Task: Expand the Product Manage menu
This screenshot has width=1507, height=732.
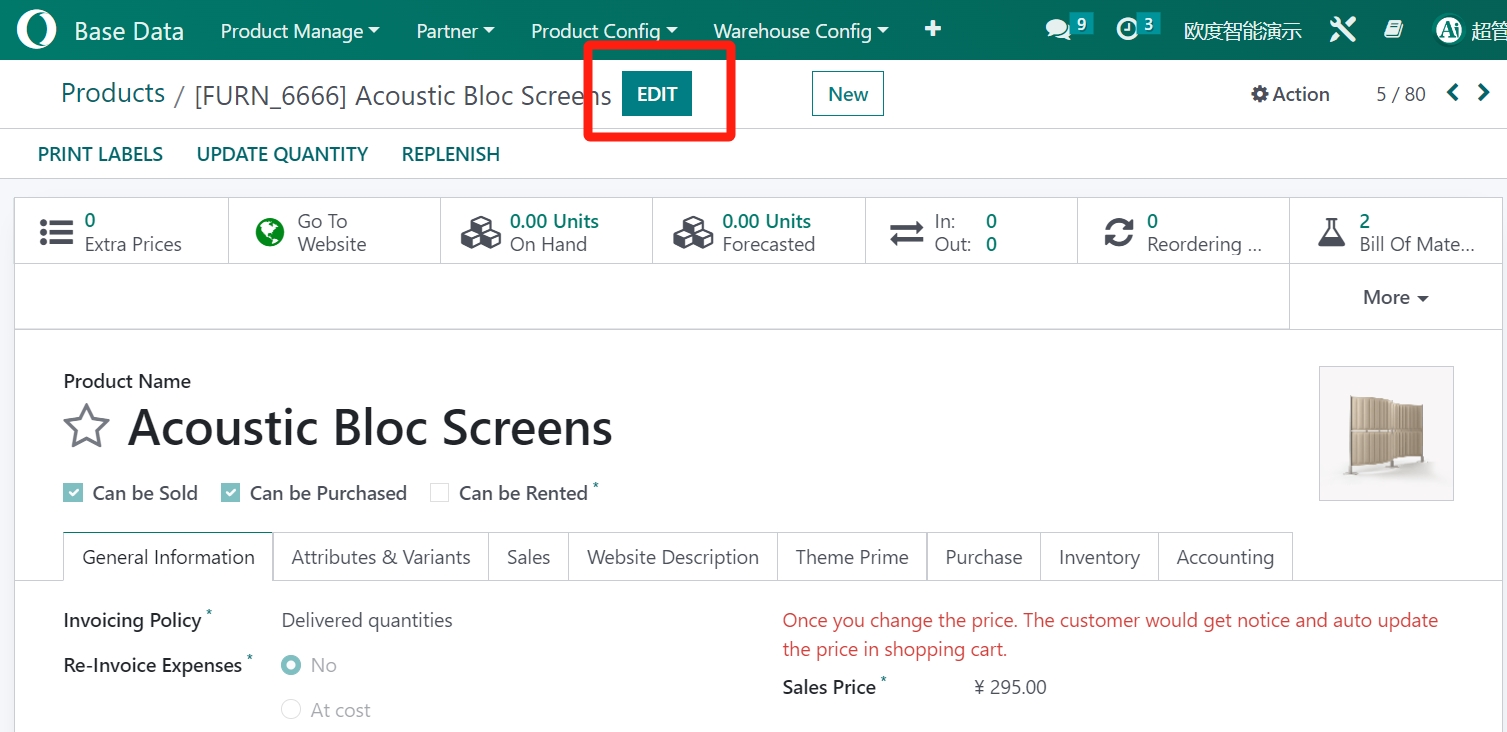Action: (300, 31)
